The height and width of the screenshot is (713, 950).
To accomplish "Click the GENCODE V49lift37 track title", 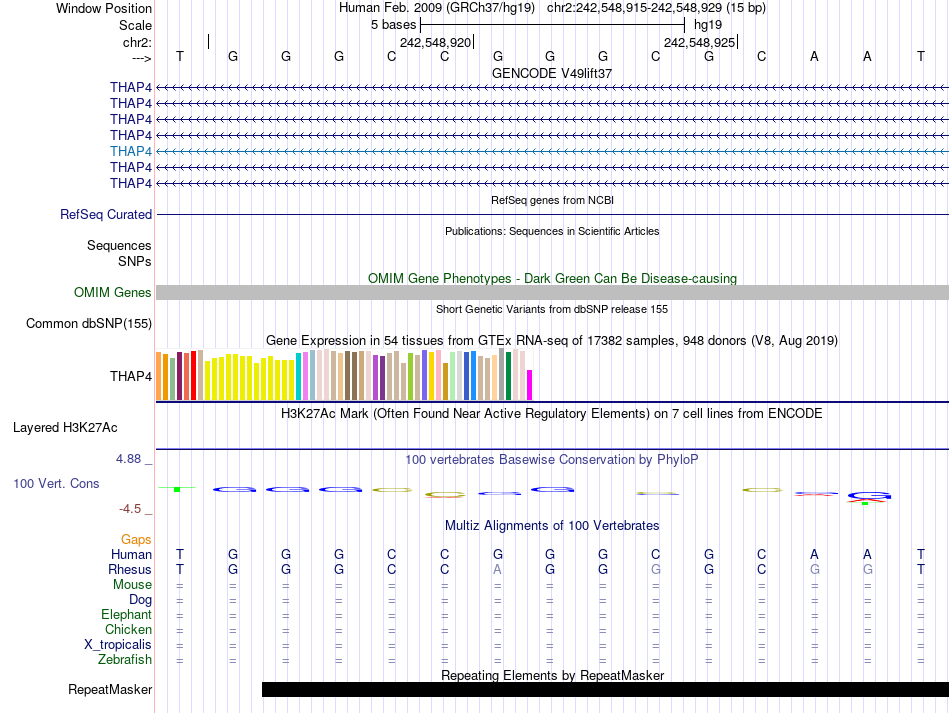I will pyautogui.click(x=552, y=73).
